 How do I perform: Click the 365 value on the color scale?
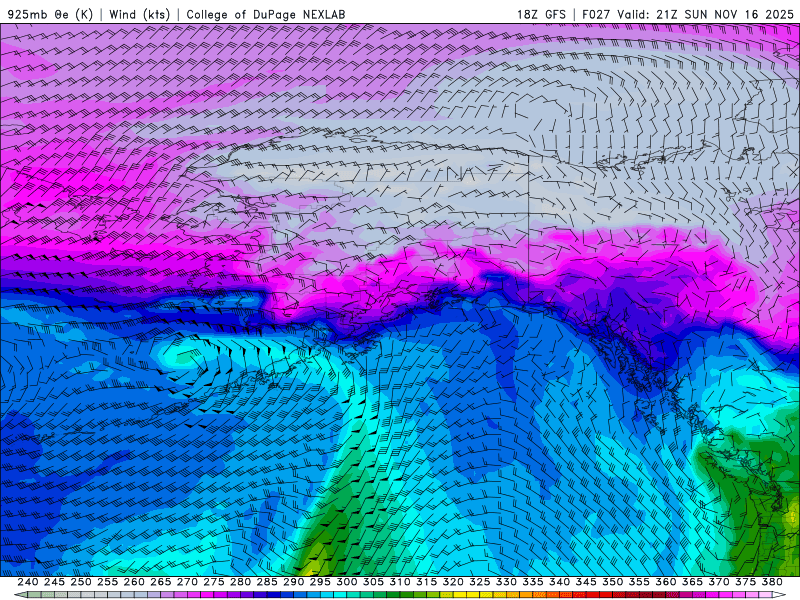coord(692,582)
